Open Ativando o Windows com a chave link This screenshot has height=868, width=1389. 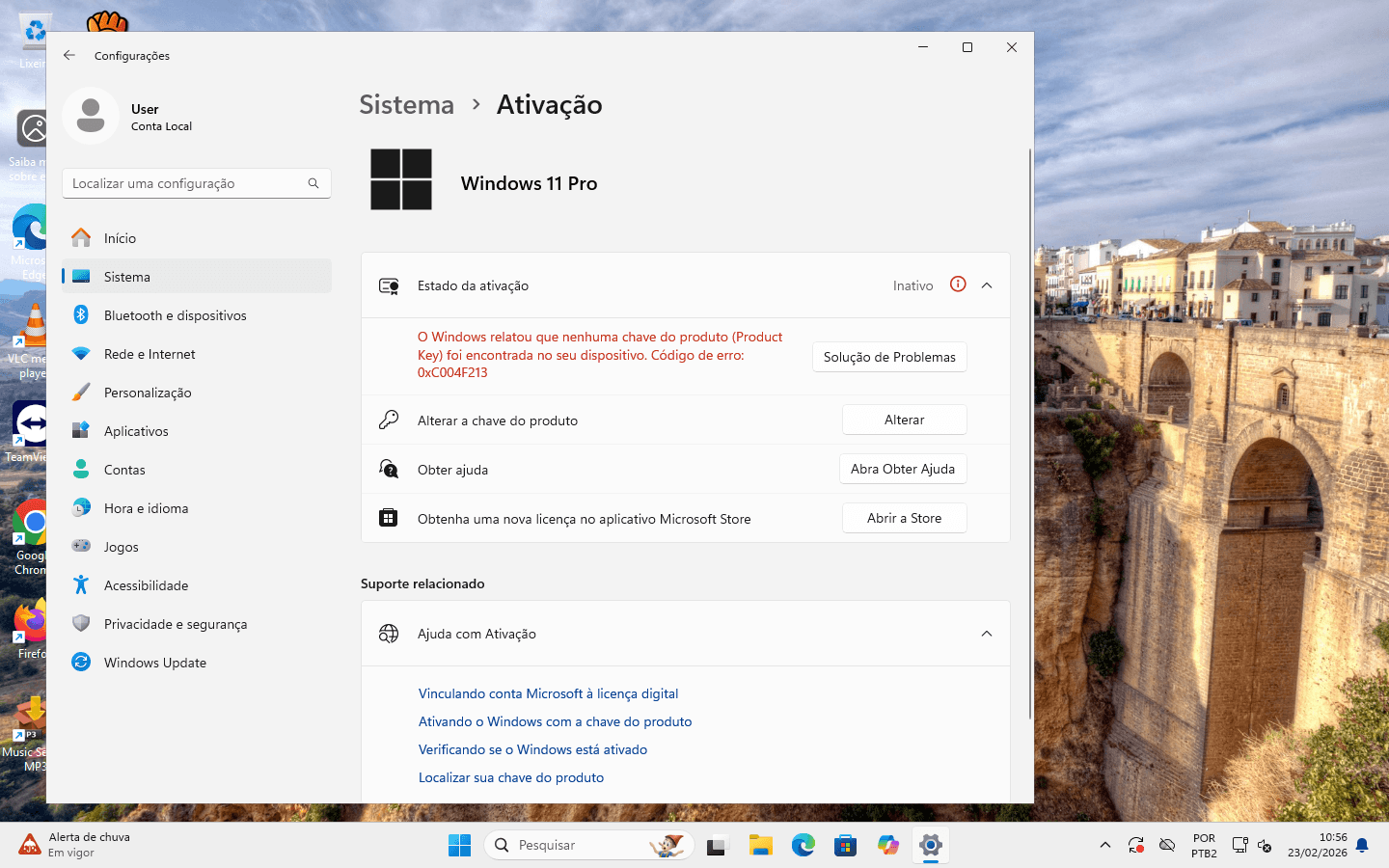click(x=555, y=721)
